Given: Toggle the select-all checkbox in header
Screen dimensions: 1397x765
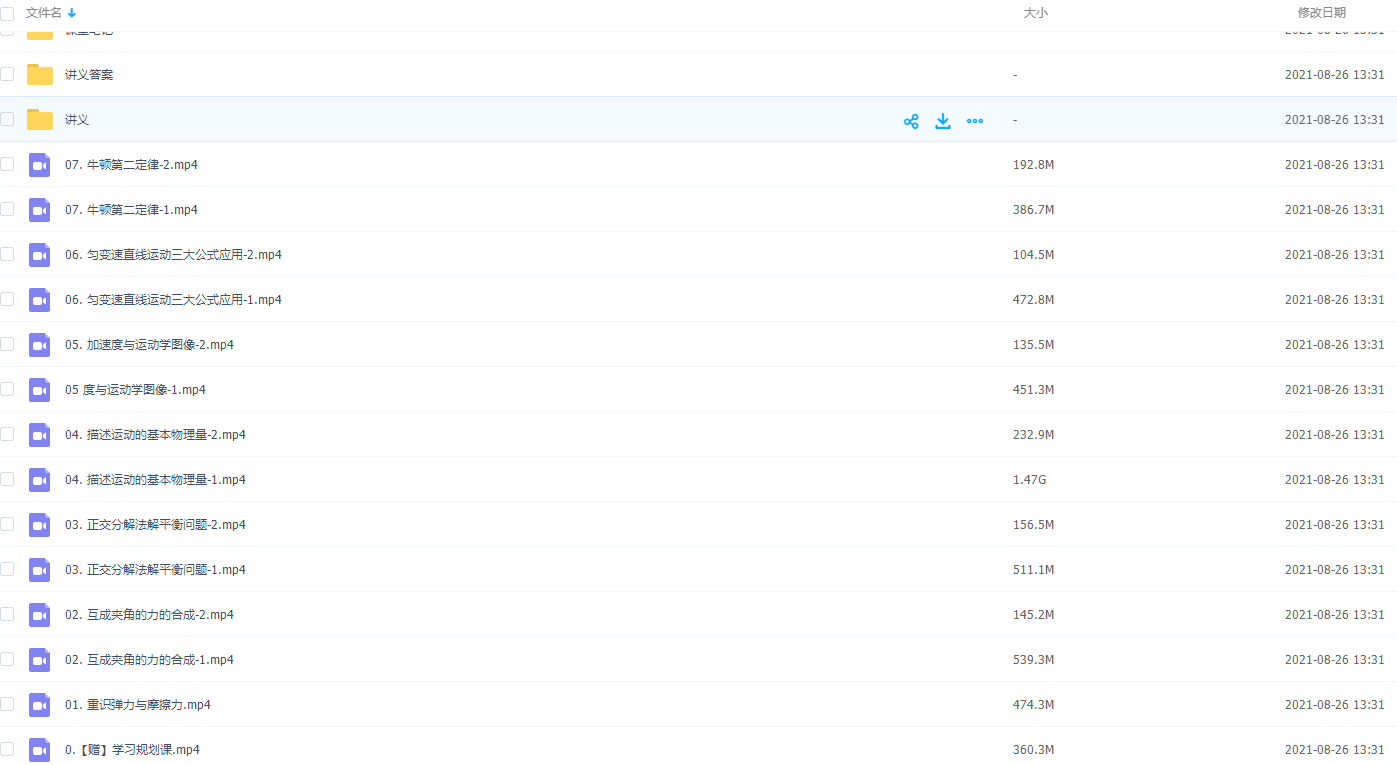Looking at the screenshot, I should click(7, 13).
